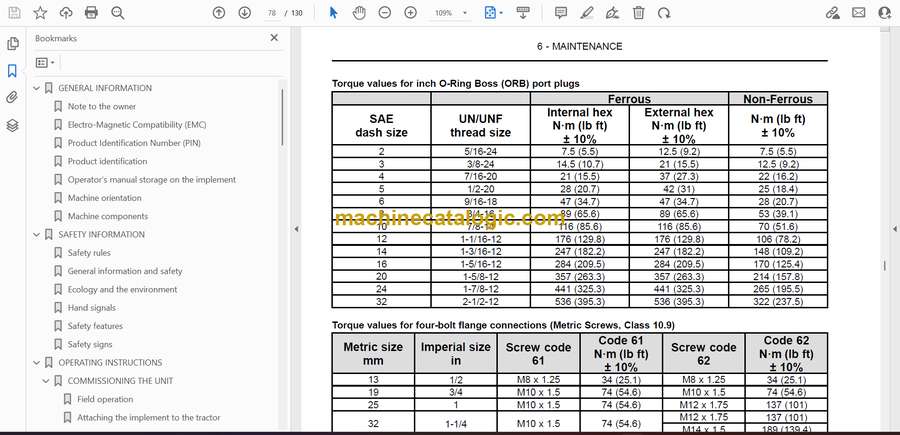Go to Product Identification Number (PIN)
This screenshot has width=900, height=435.
pos(134,143)
